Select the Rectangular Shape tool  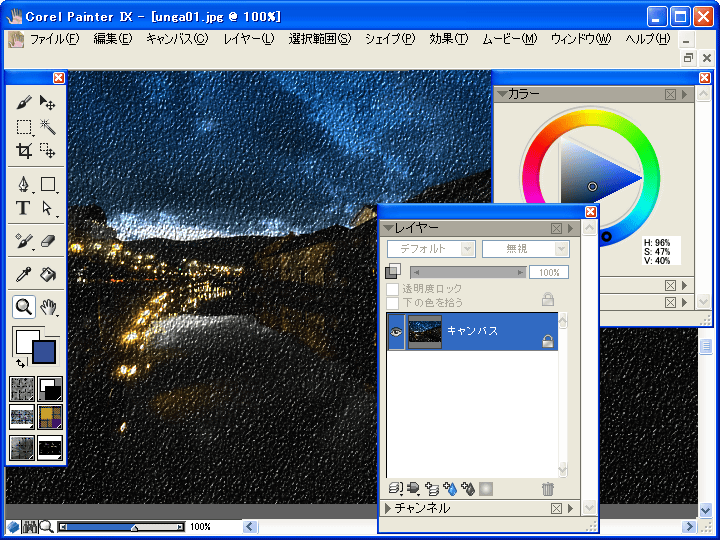click(48, 184)
